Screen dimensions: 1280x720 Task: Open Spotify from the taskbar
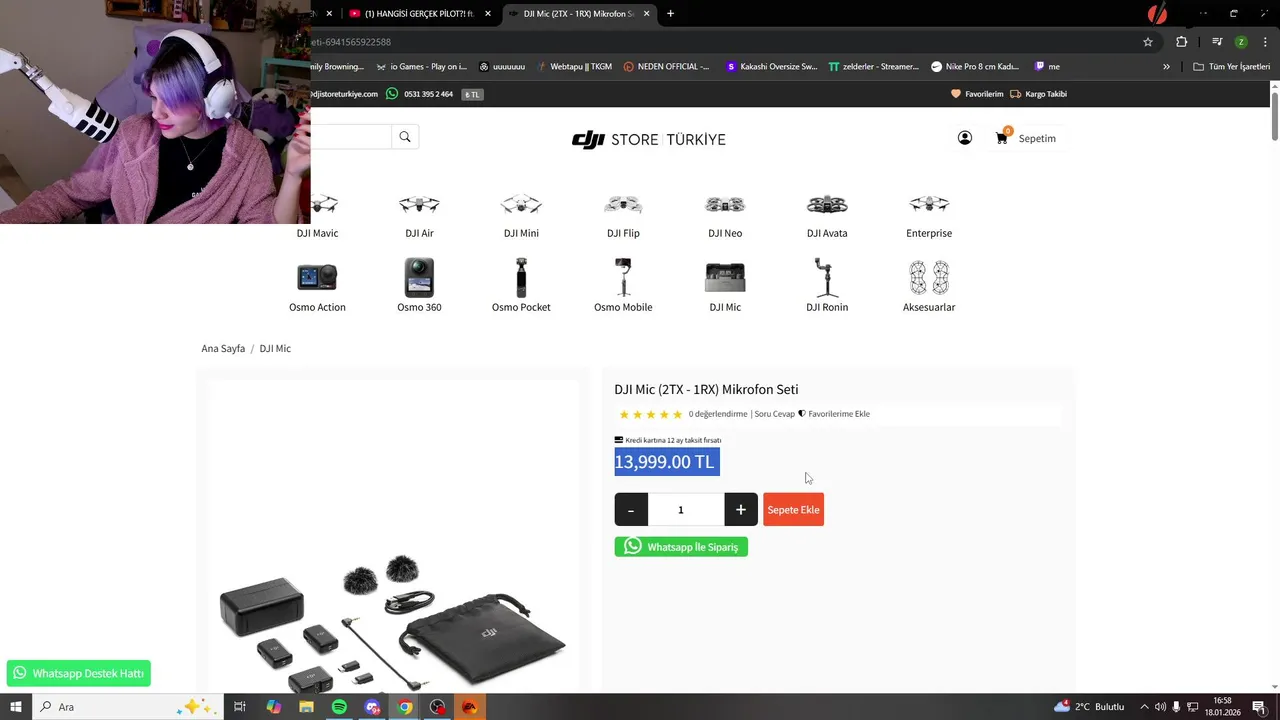coord(339,707)
